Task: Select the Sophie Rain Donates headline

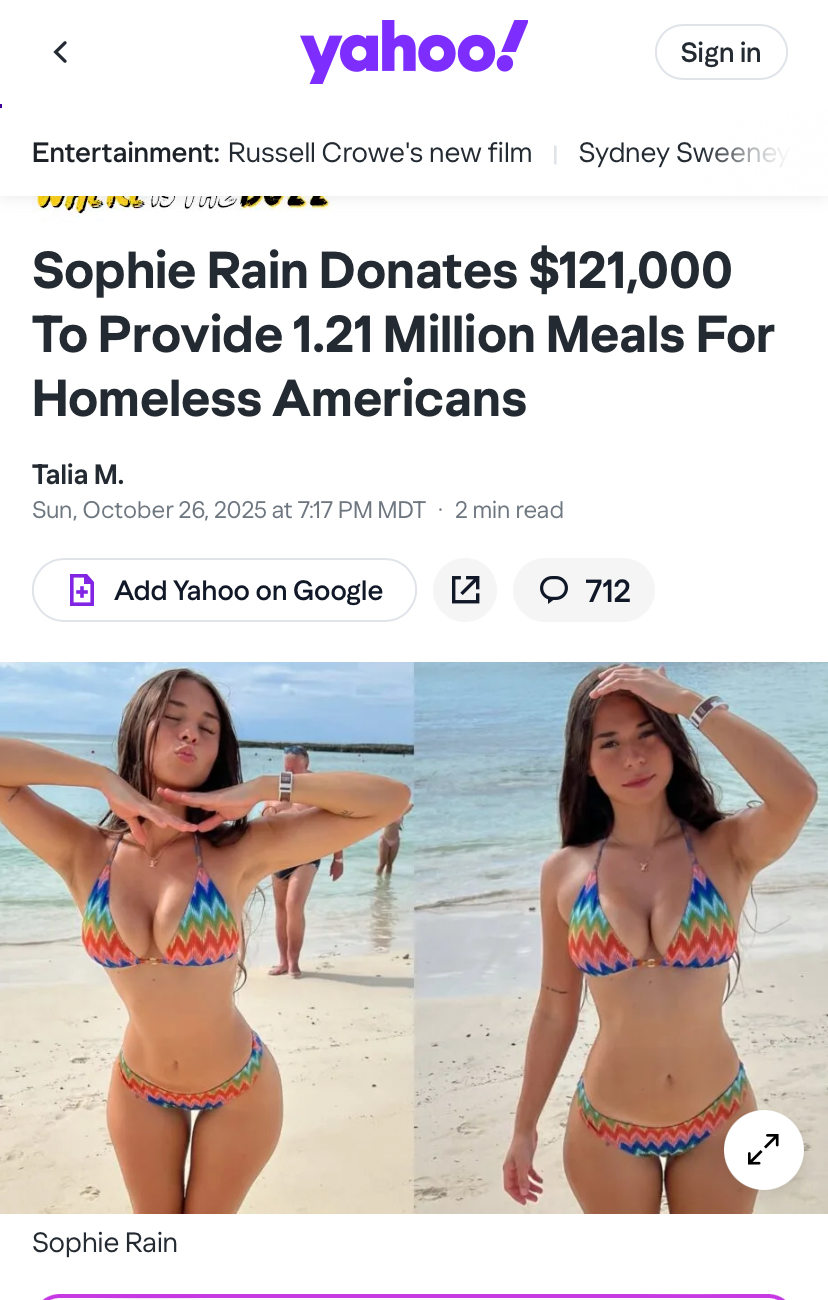Action: tap(403, 335)
